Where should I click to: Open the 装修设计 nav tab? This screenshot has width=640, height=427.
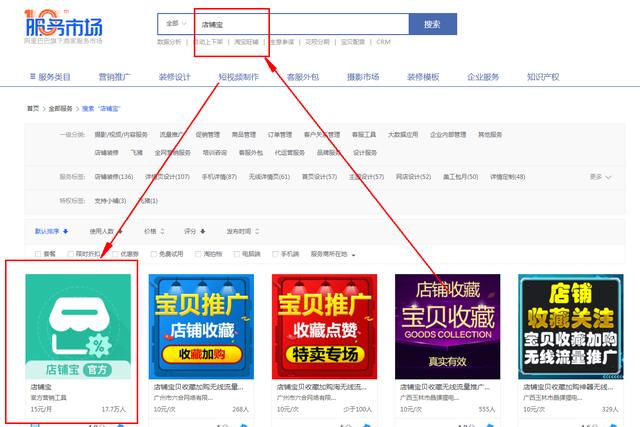(174, 77)
